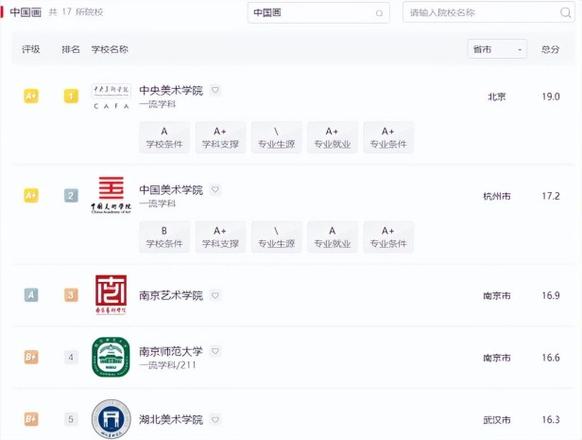
Task: Click the total score 17.2
Action: coord(551,196)
